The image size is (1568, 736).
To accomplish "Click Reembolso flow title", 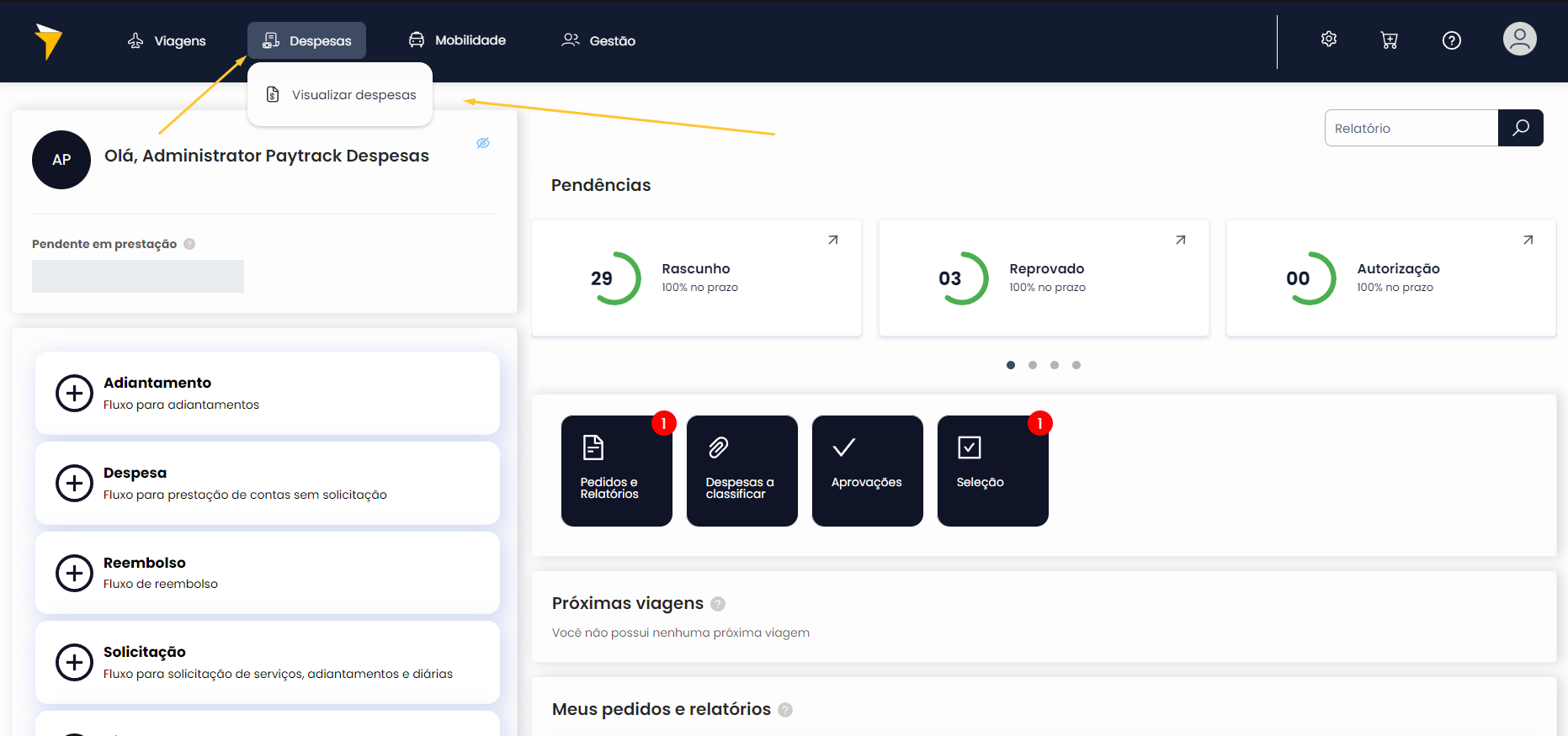I will (x=145, y=563).
